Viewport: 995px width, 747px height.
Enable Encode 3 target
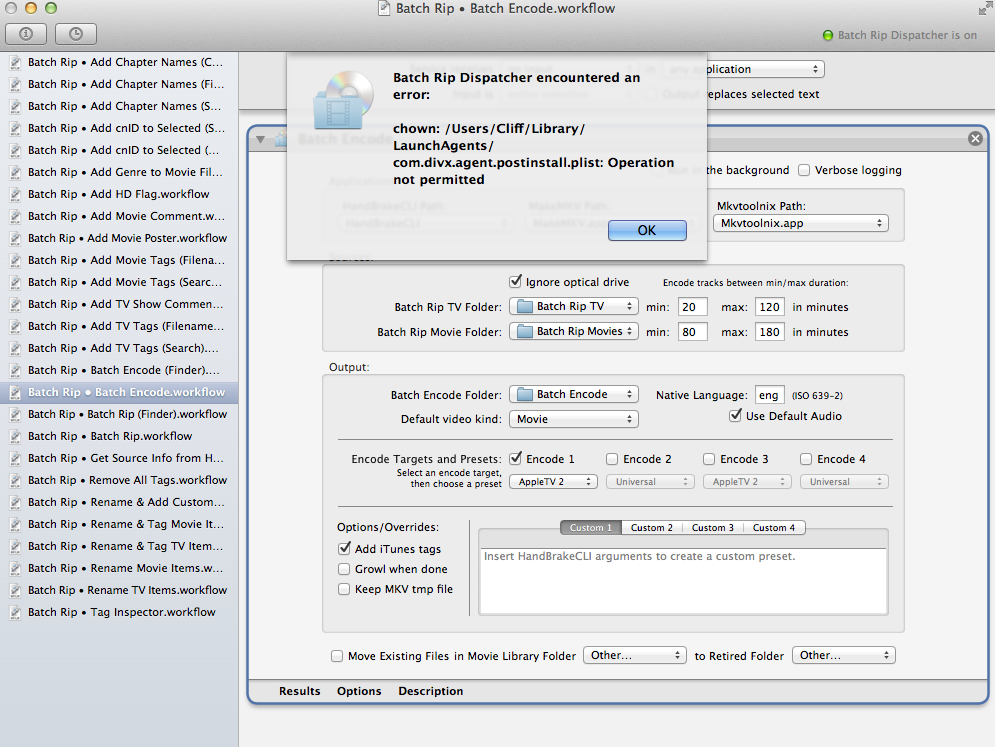pos(709,459)
